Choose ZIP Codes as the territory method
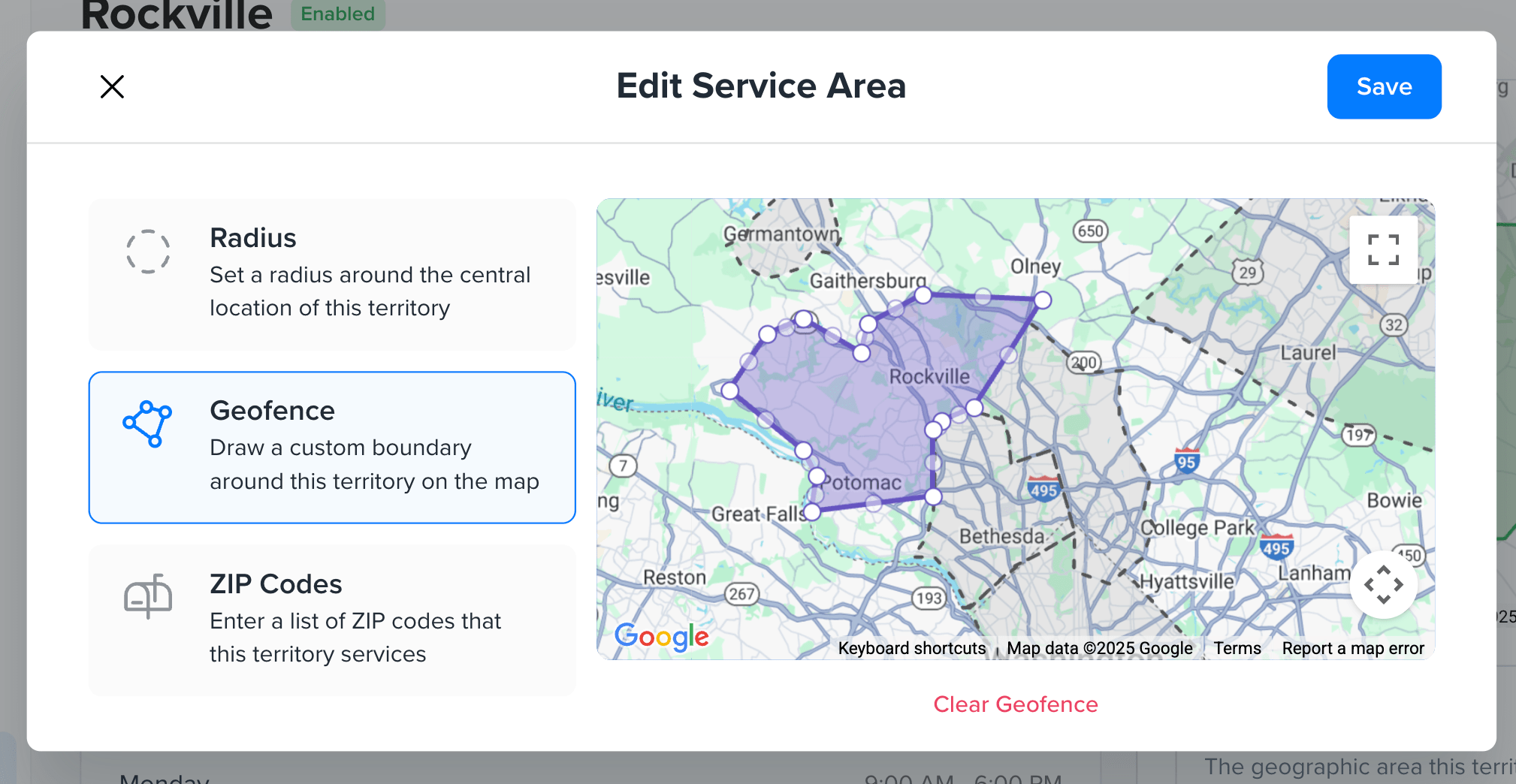The width and height of the screenshot is (1516, 784). point(331,619)
